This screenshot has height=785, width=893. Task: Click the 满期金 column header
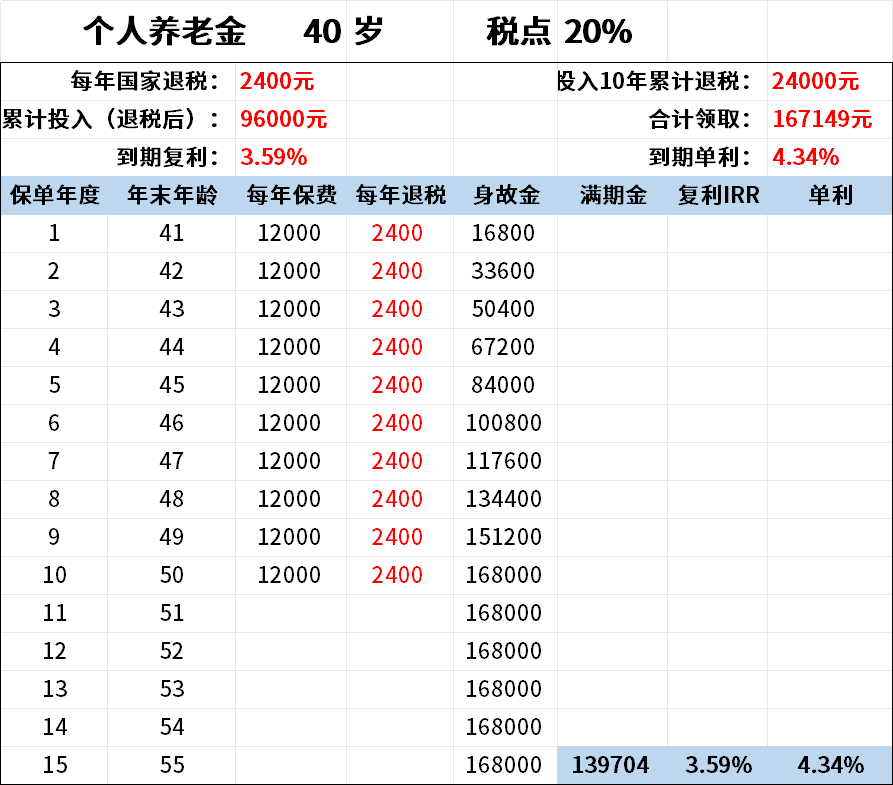[x=612, y=196]
